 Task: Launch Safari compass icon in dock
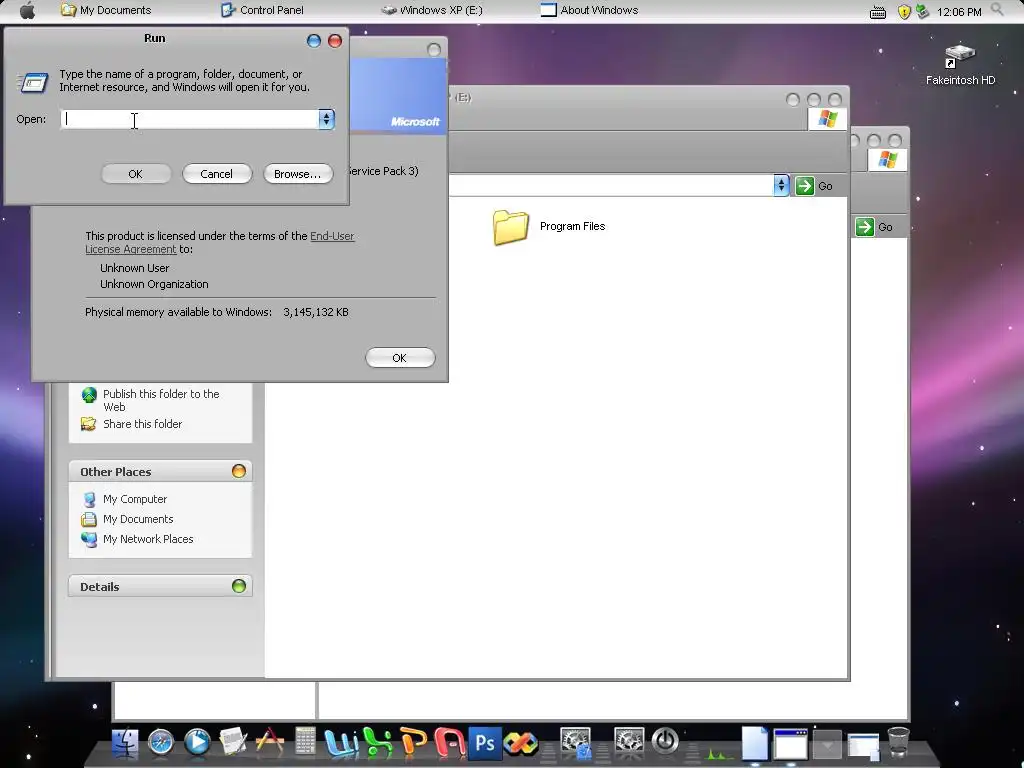161,743
